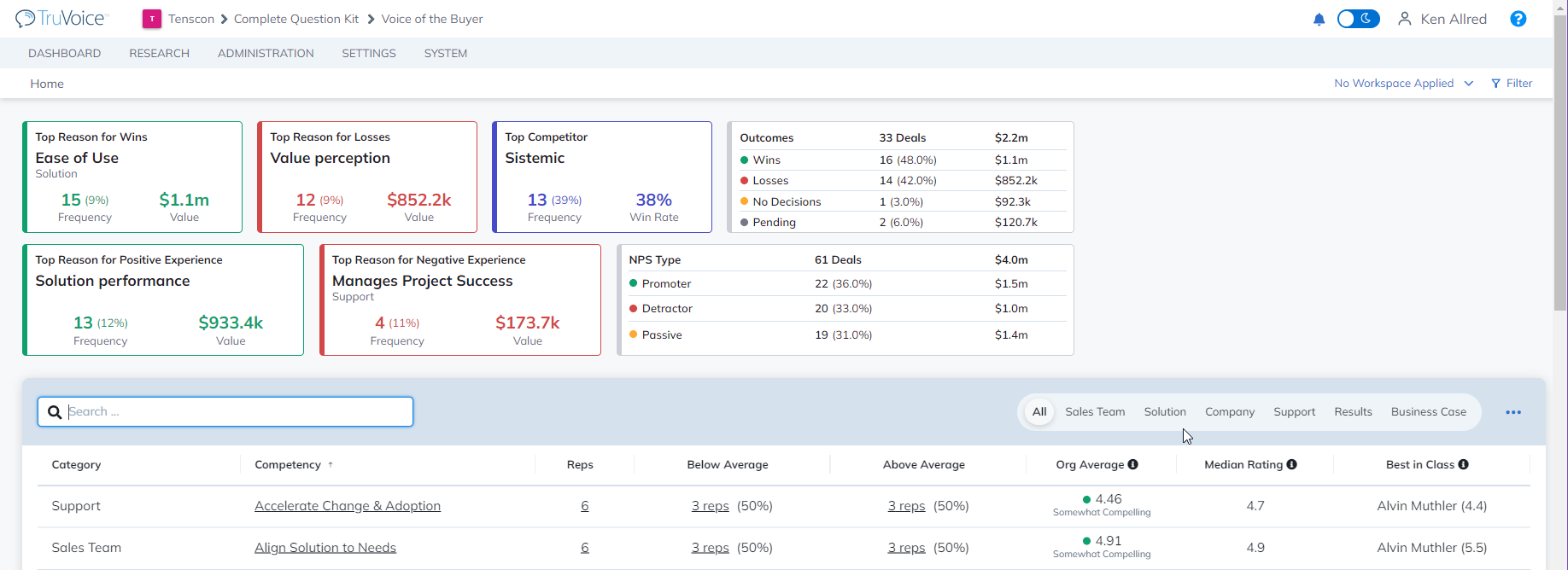Open the Filter funnel icon
The width and height of the screenshot is (1568, 570).
[1495, 84]
